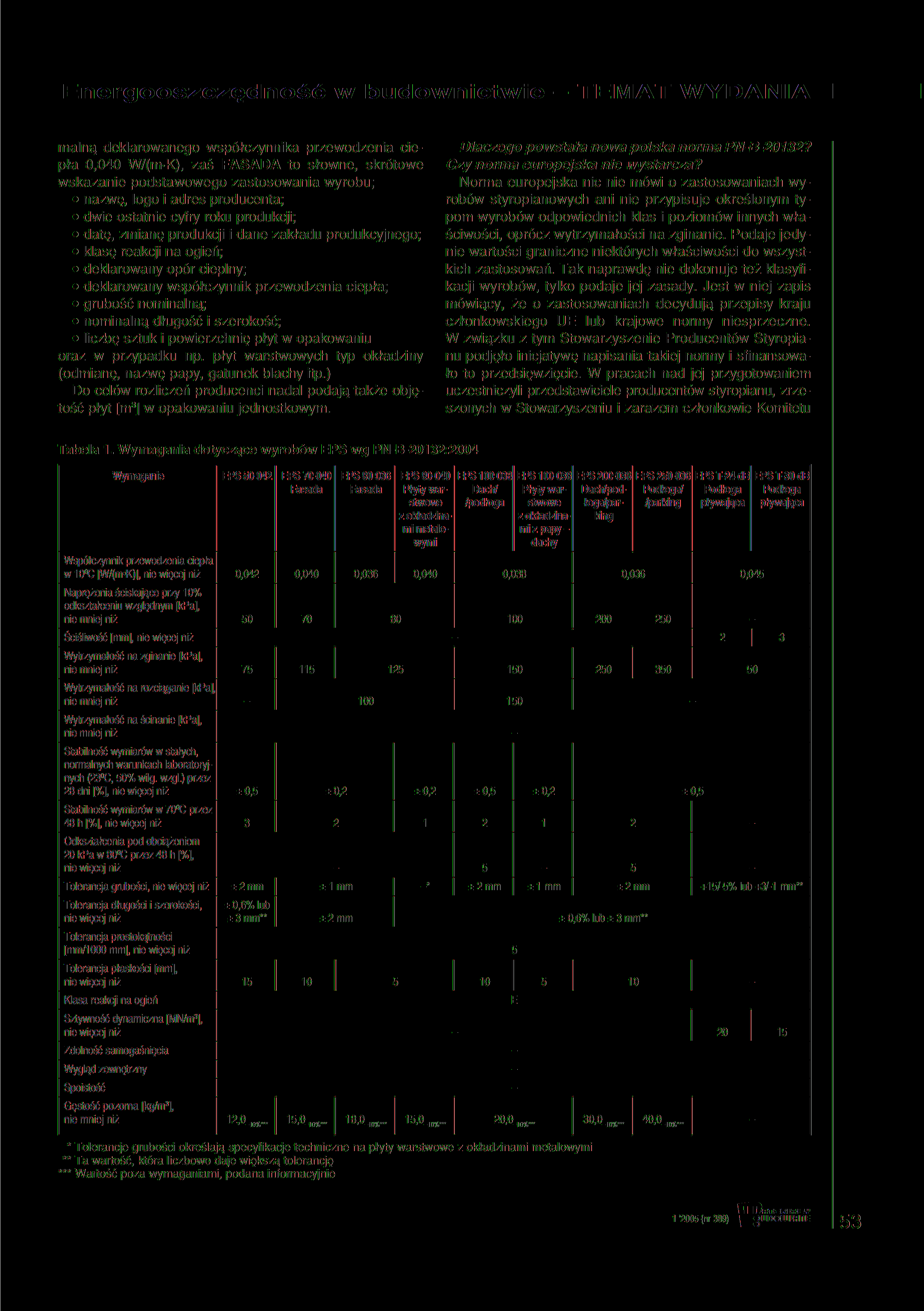Select the 'EPS 70 040 Fasada' column header
Image resolution: width=924 pixels, height=1311 pixels.
(306, 482)
